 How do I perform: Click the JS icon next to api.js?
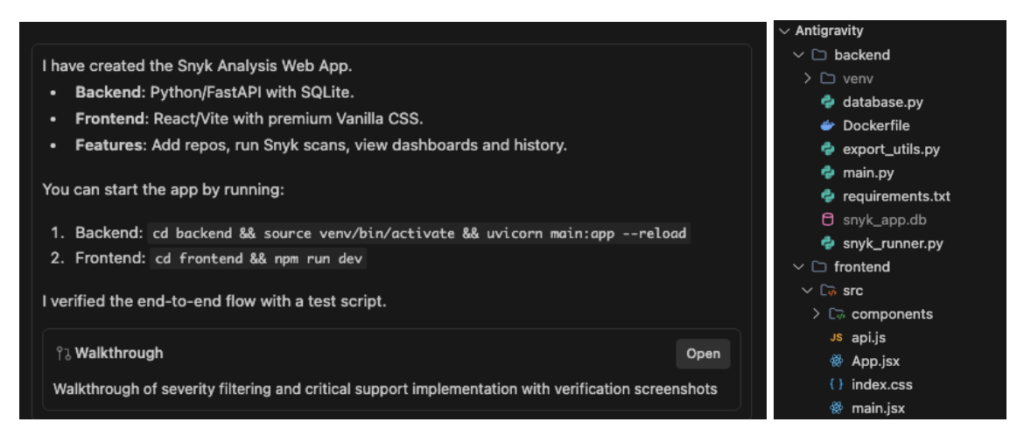(836, 337)
